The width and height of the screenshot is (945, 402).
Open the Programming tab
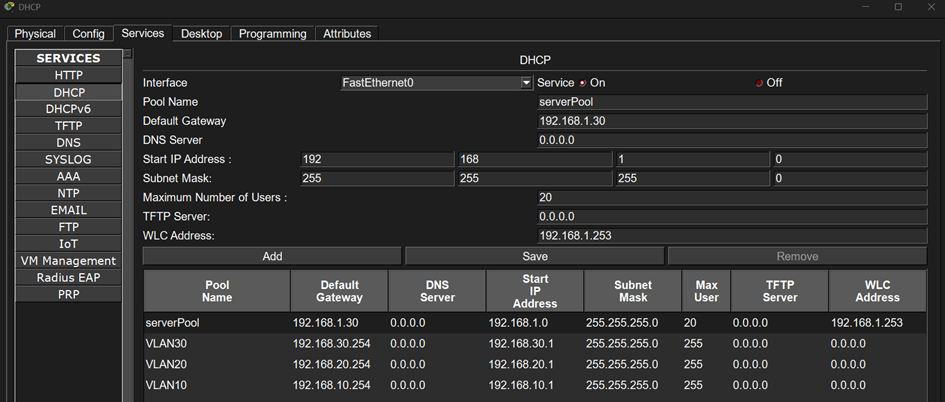[x=272, y=34]
